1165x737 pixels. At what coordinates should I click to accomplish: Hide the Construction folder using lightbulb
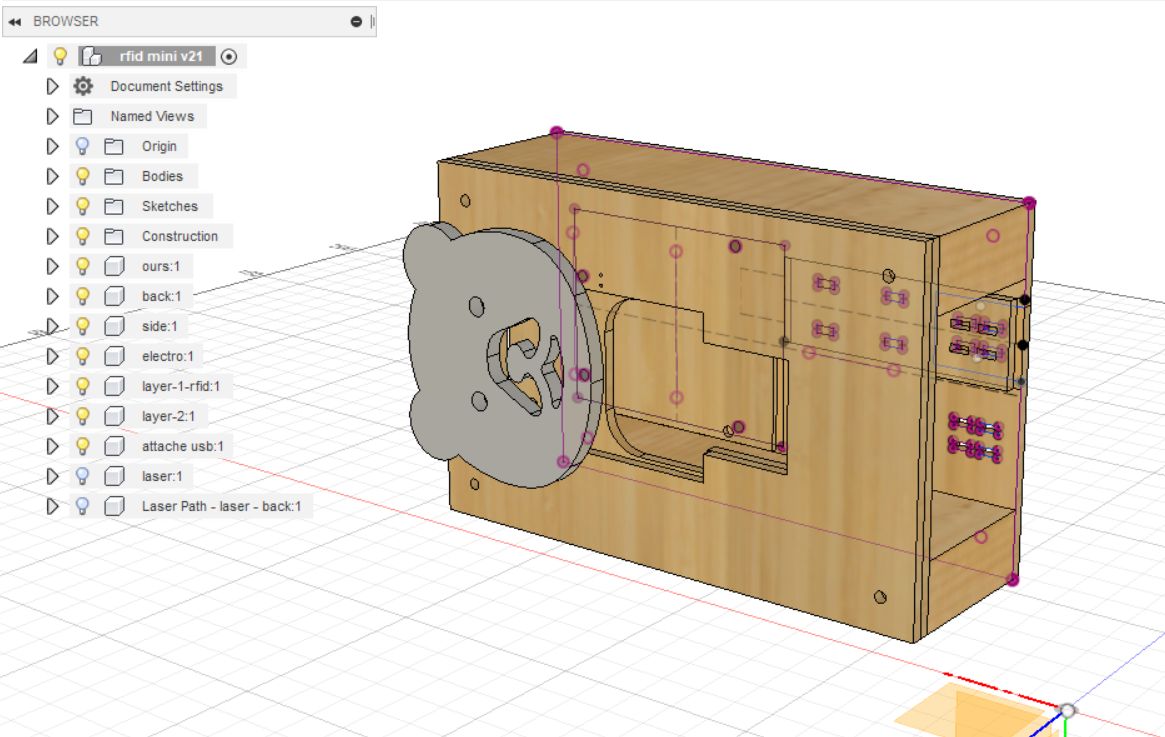82,236
